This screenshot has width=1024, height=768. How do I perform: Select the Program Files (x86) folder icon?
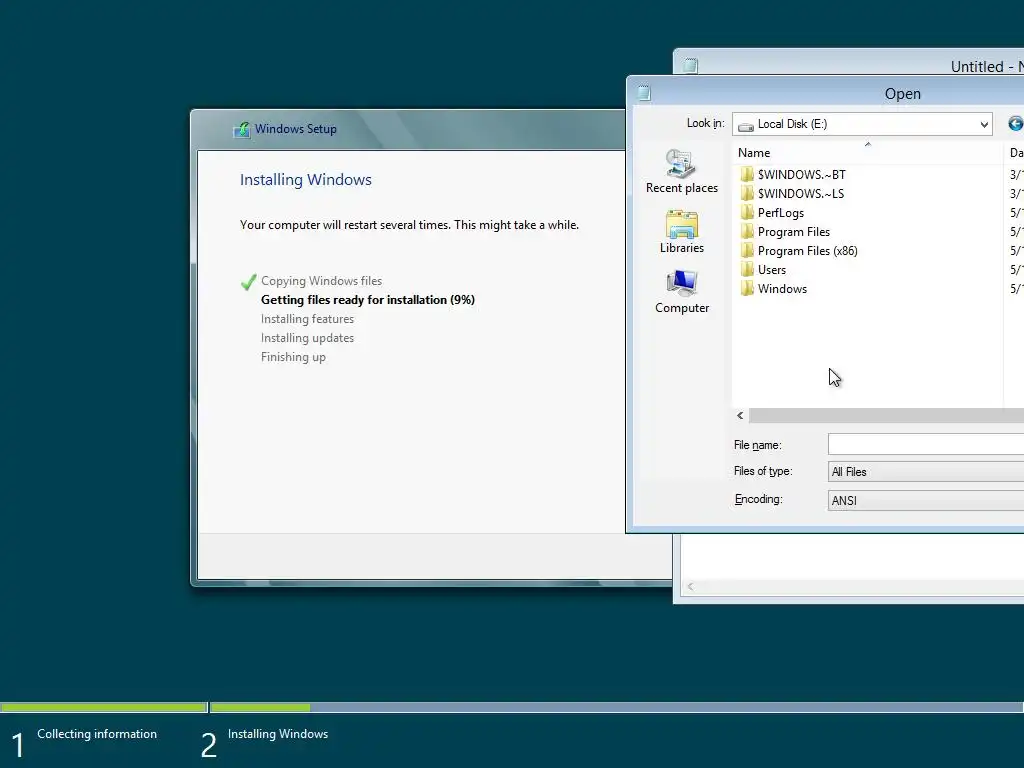pyautogui.click(x=747, y=250)
